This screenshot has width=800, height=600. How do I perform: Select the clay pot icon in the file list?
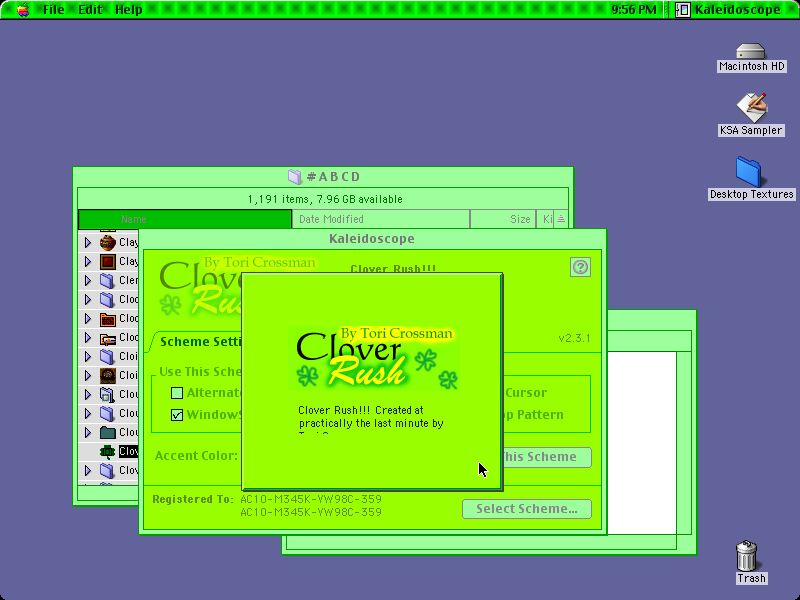(108, 242)
